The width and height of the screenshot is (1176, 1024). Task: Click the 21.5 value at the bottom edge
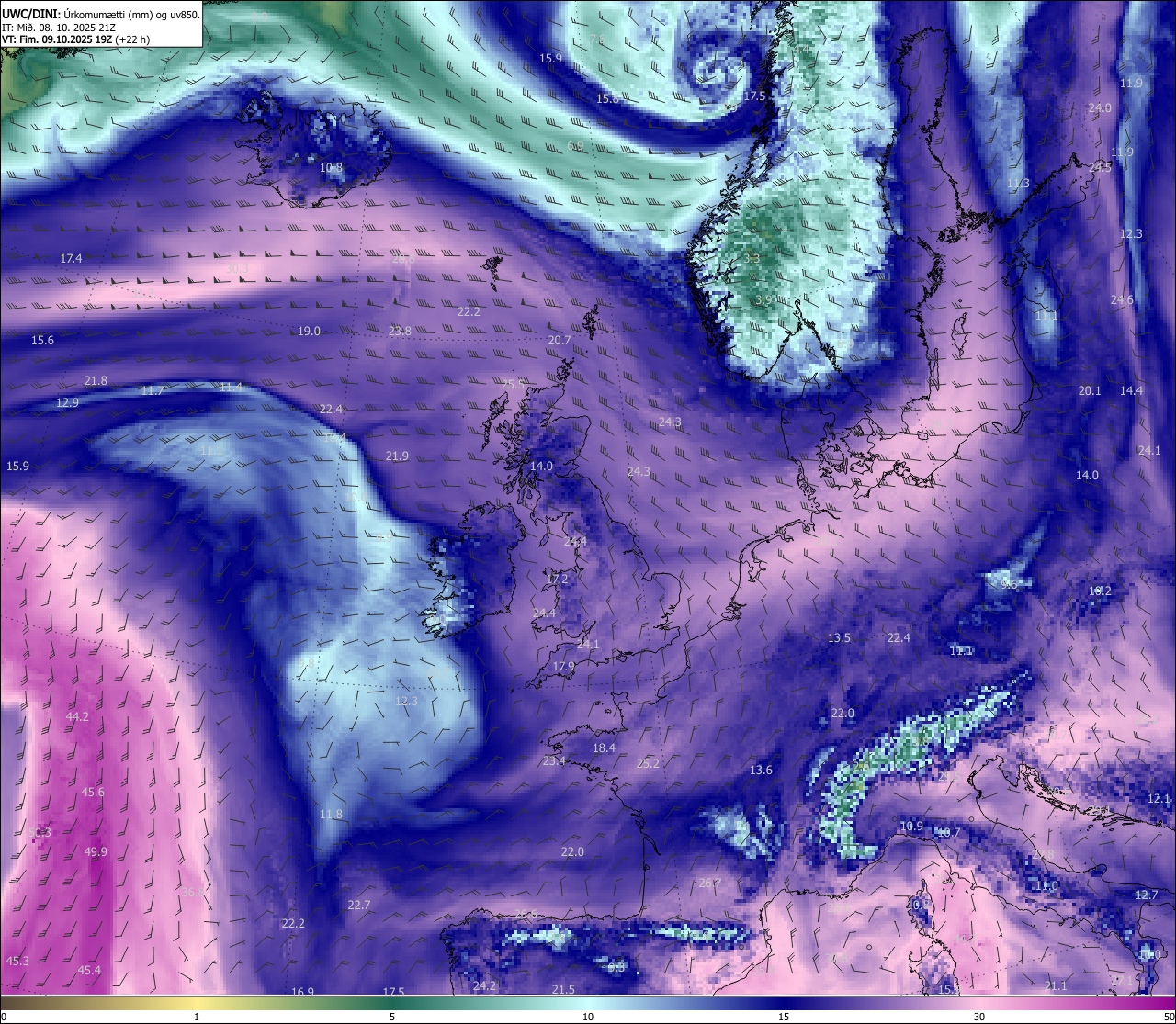point(563,990)
